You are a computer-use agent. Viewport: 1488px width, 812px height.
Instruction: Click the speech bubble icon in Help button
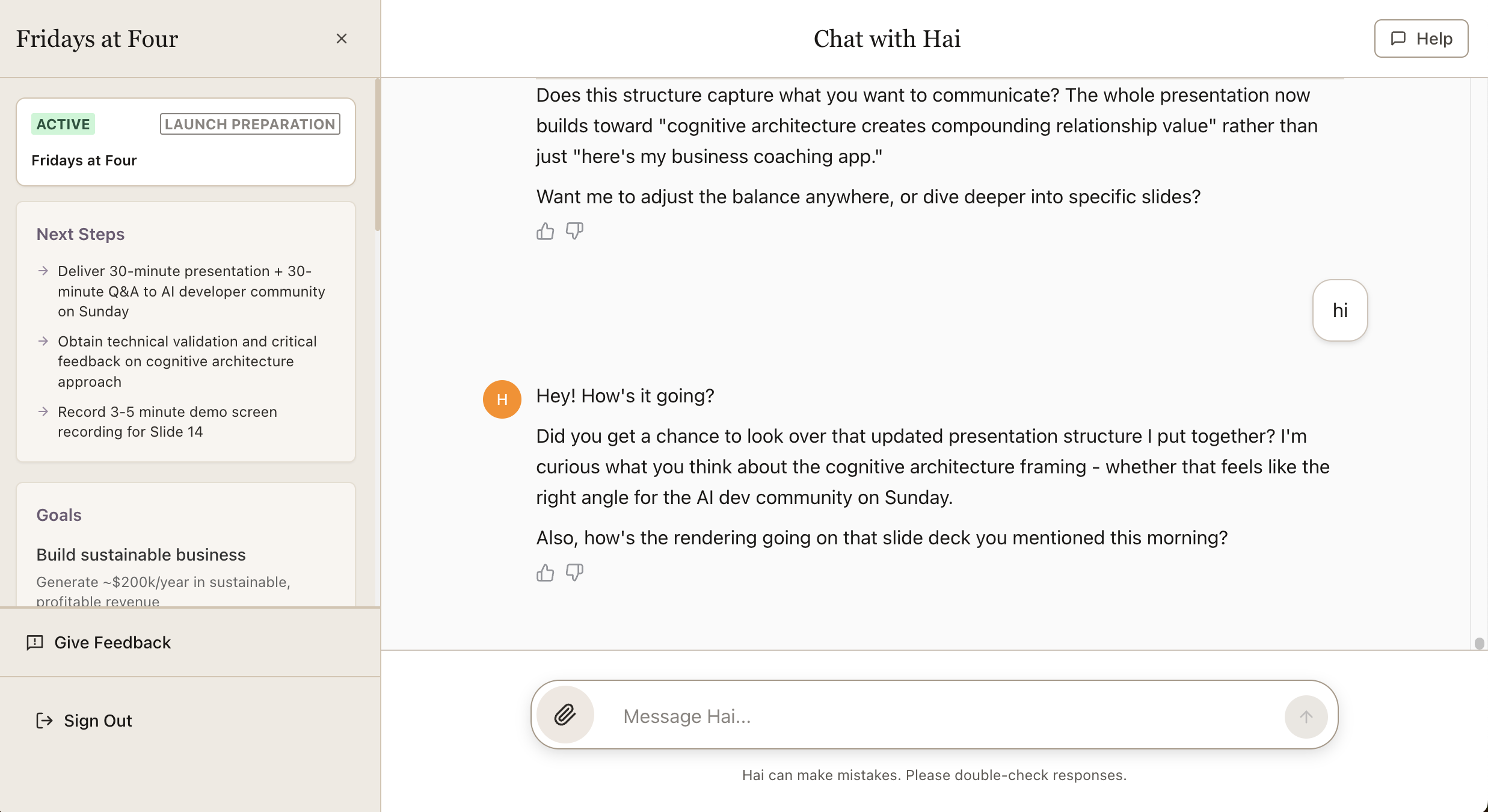pos(1398,38)
